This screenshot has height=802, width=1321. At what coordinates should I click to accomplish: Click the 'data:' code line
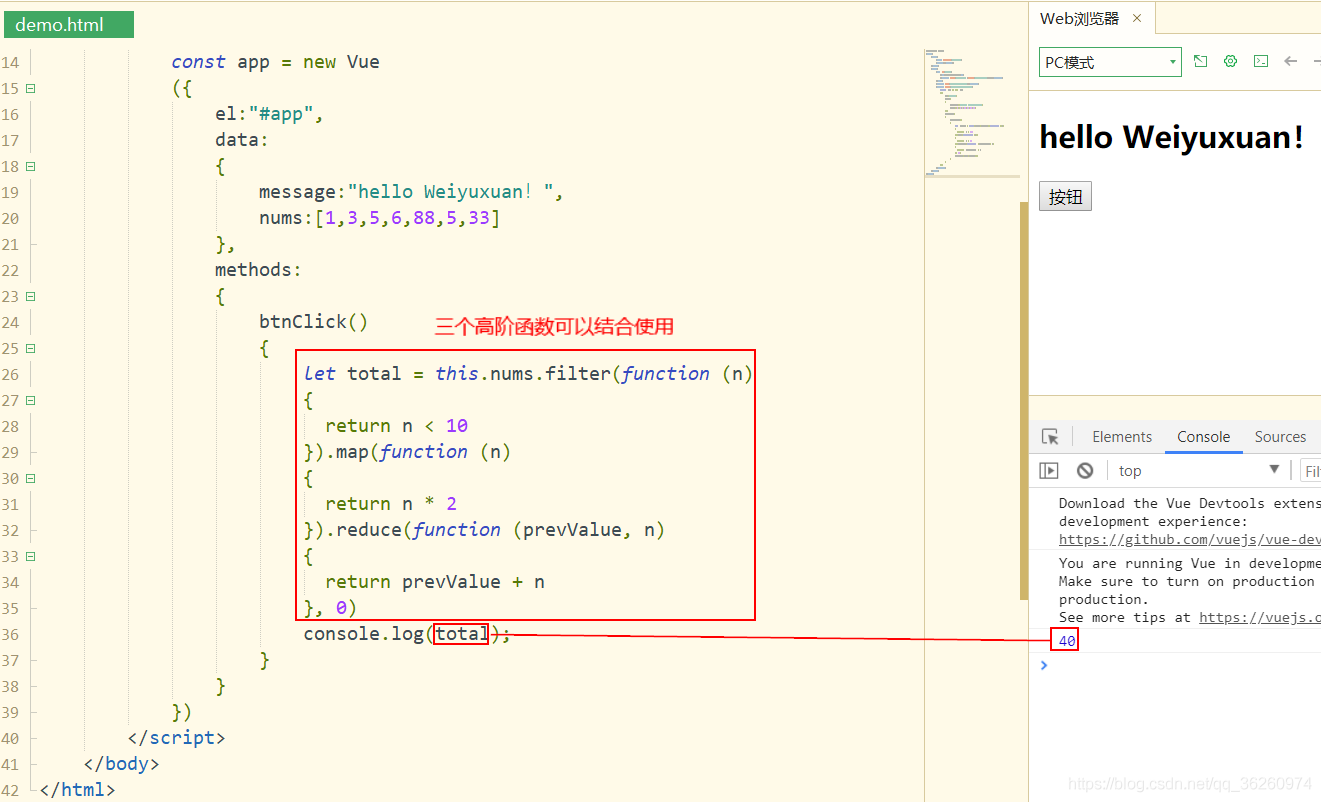[x=242, y=140]
